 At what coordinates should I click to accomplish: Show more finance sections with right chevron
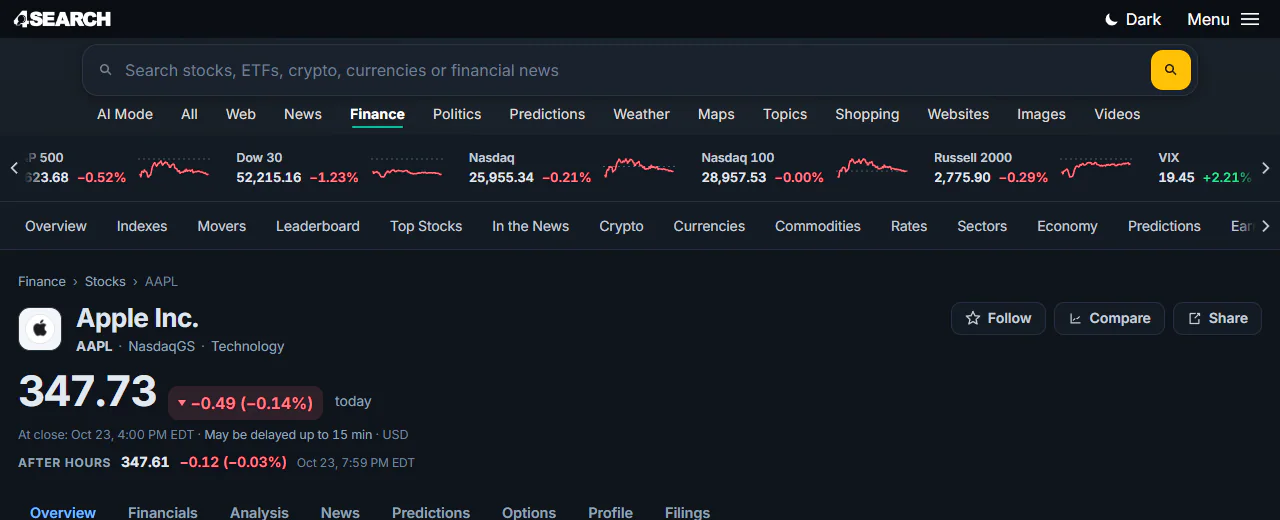[x=1265, y=226]
